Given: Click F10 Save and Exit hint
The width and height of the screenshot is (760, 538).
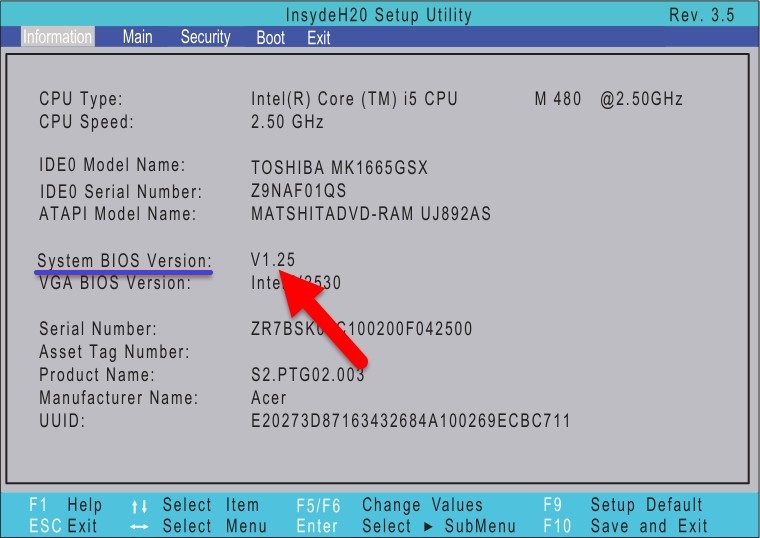Looking at the screenshot, I should click(624, 526).
